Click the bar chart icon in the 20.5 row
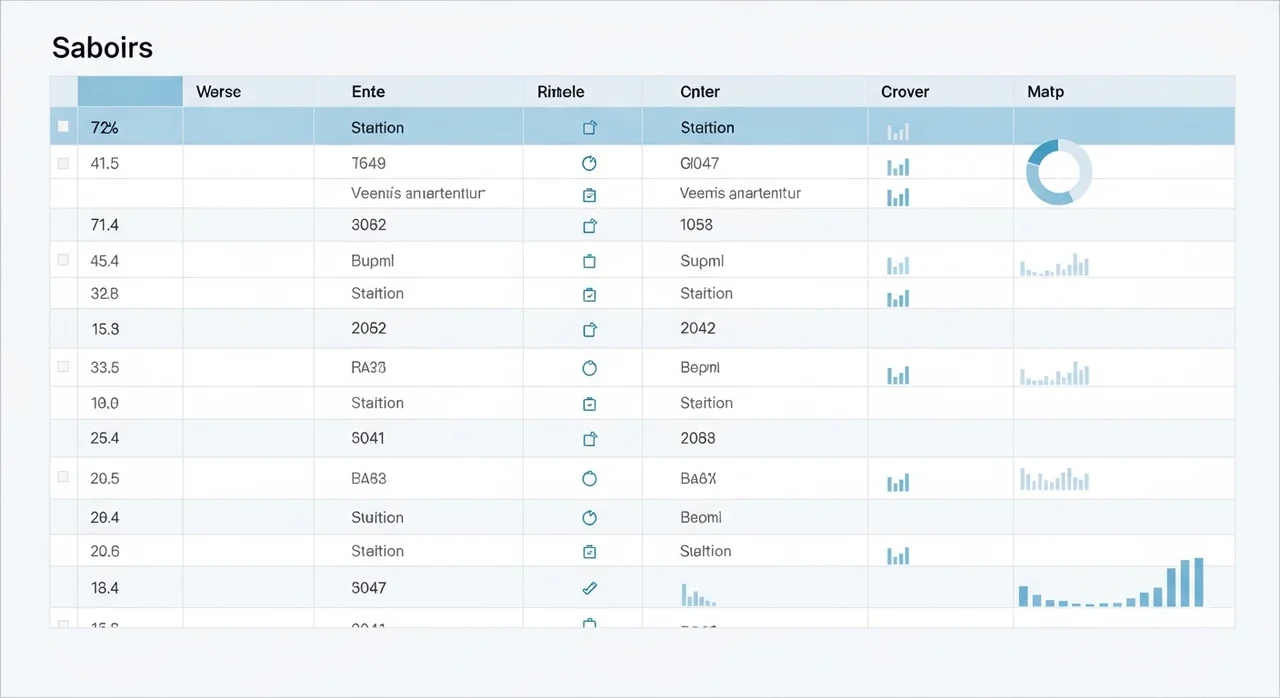This screenshot has width=1280, height=698. (898, 482)
